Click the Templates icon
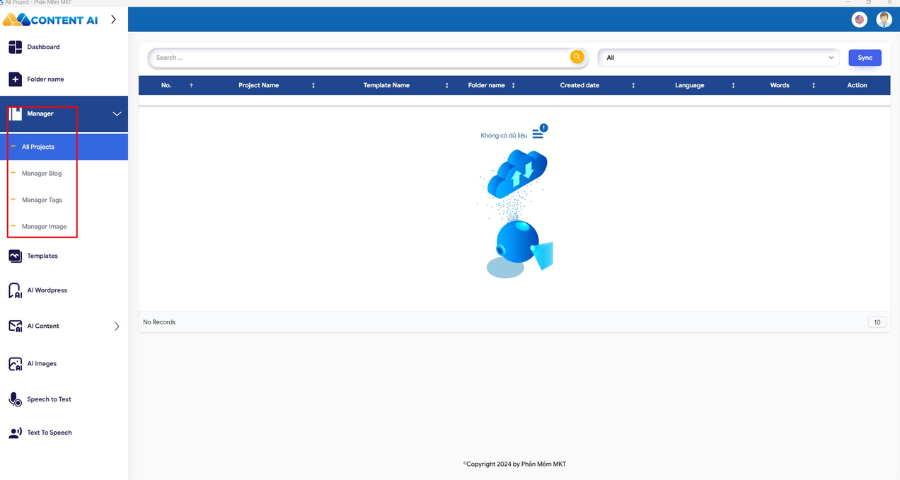 15,256
